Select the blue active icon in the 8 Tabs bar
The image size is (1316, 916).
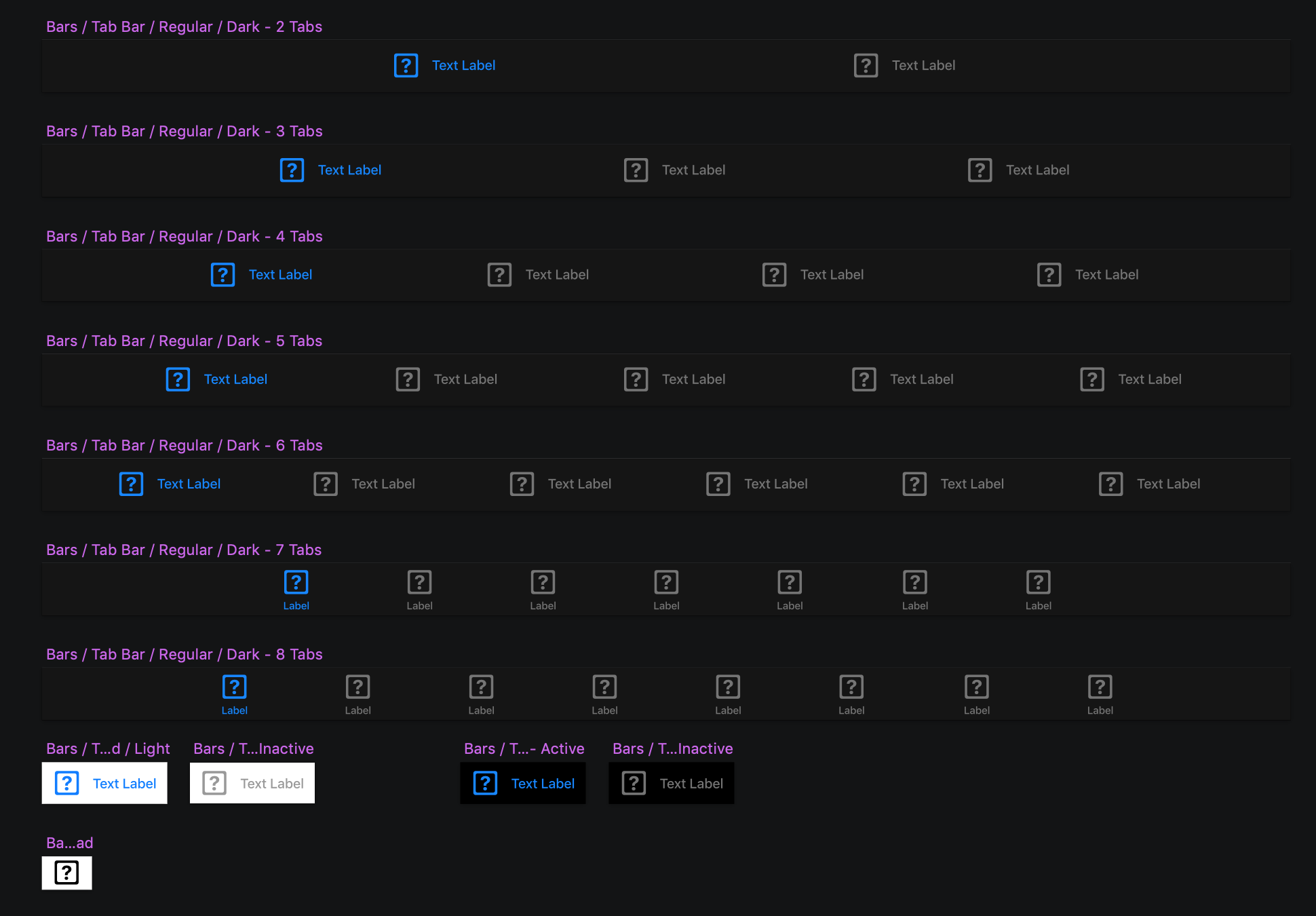click(x=234, y=687)
